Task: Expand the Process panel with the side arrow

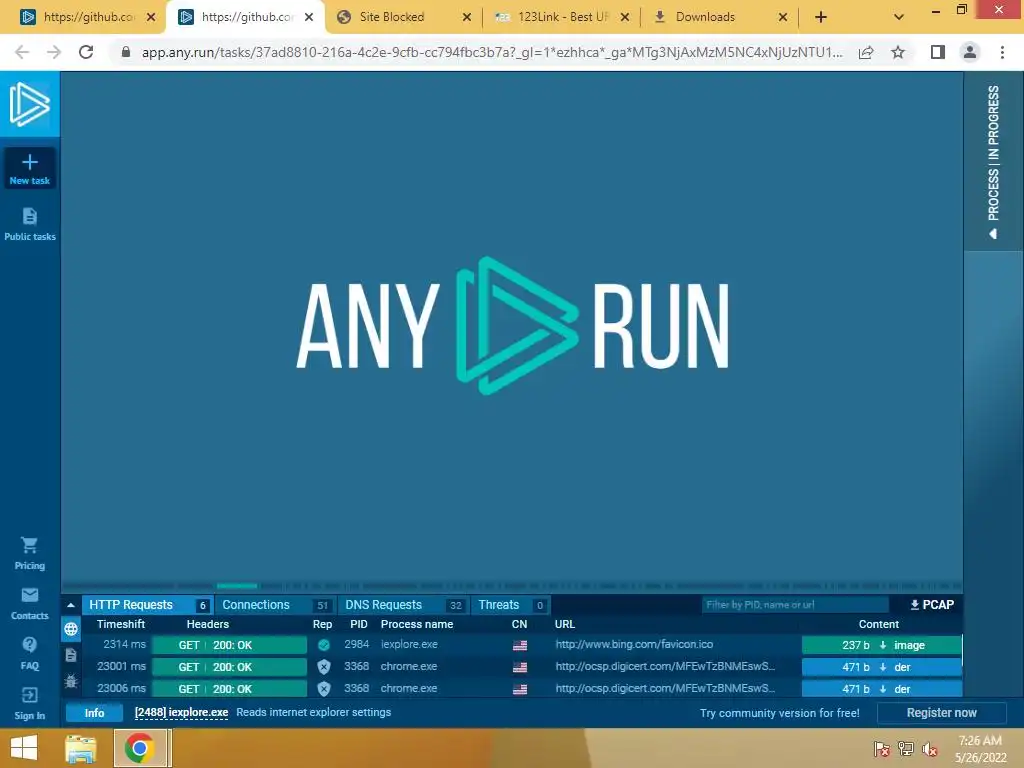Action: [x=993, y=234]
